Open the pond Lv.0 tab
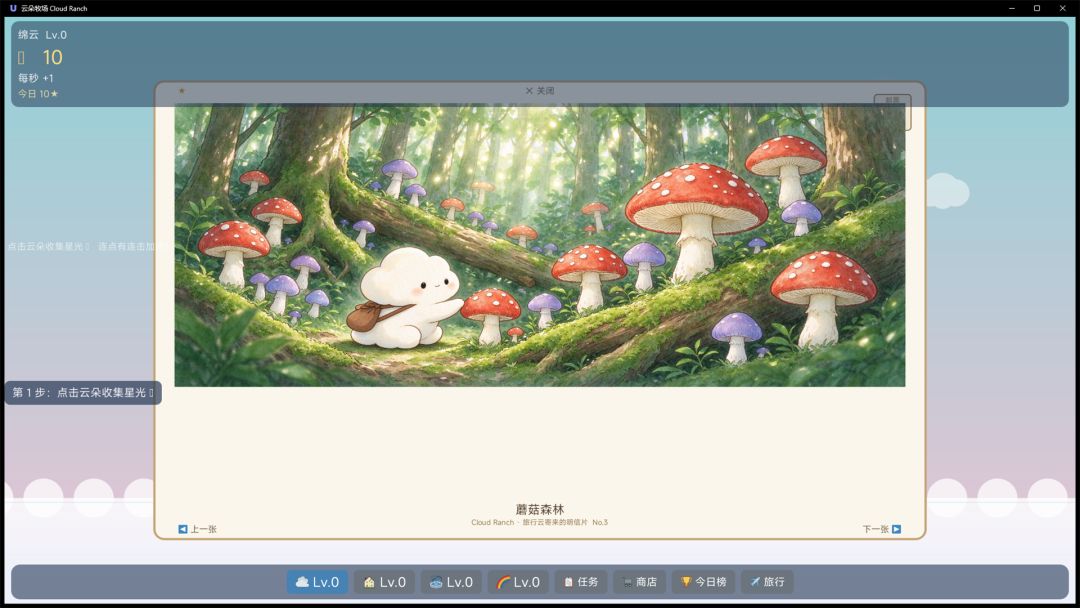 (x=451, y=582)
